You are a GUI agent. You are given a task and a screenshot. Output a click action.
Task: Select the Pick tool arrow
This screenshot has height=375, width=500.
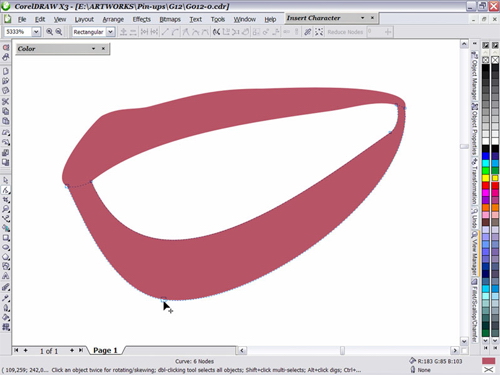pyautogui.click(x=6, y=180)
